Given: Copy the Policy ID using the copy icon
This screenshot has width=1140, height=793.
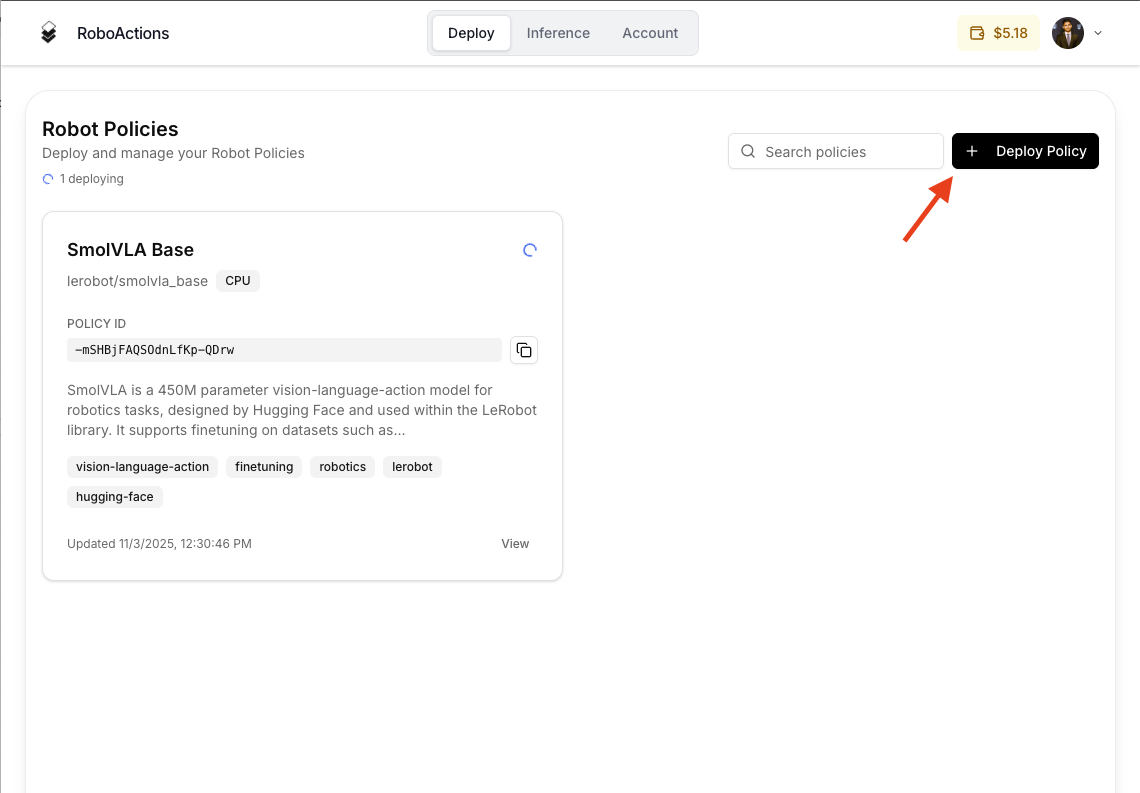Looking at the screenshot, I should coord(524,350).
